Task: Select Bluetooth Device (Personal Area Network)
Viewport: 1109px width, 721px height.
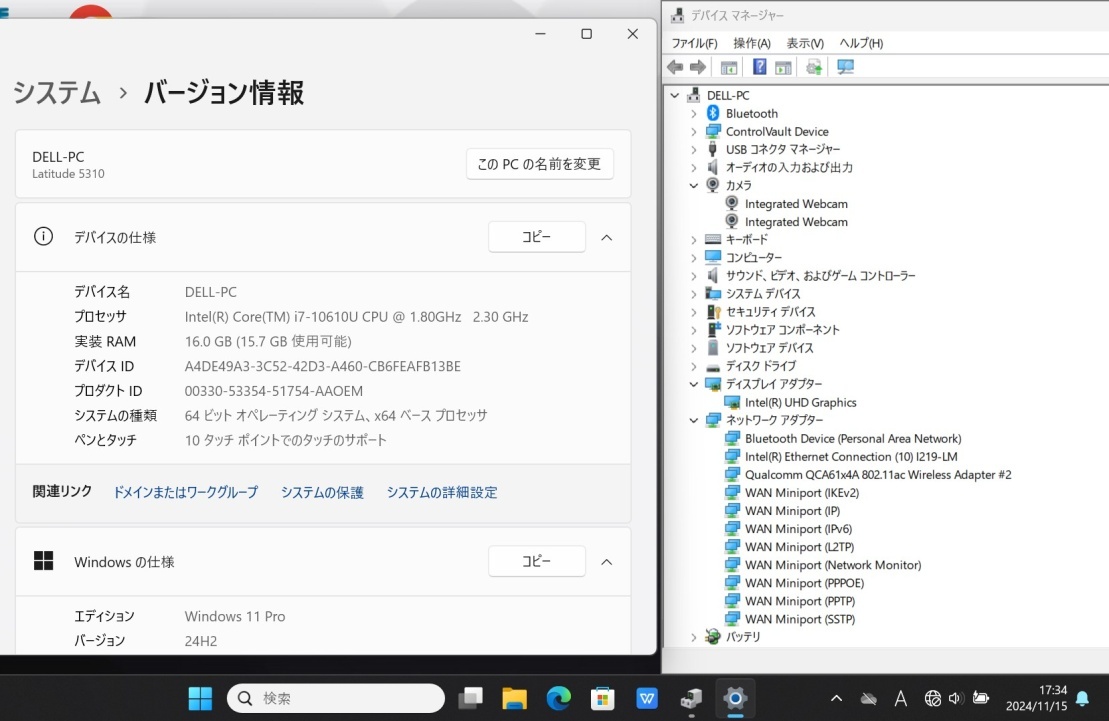Action: (x=852, y=439)
